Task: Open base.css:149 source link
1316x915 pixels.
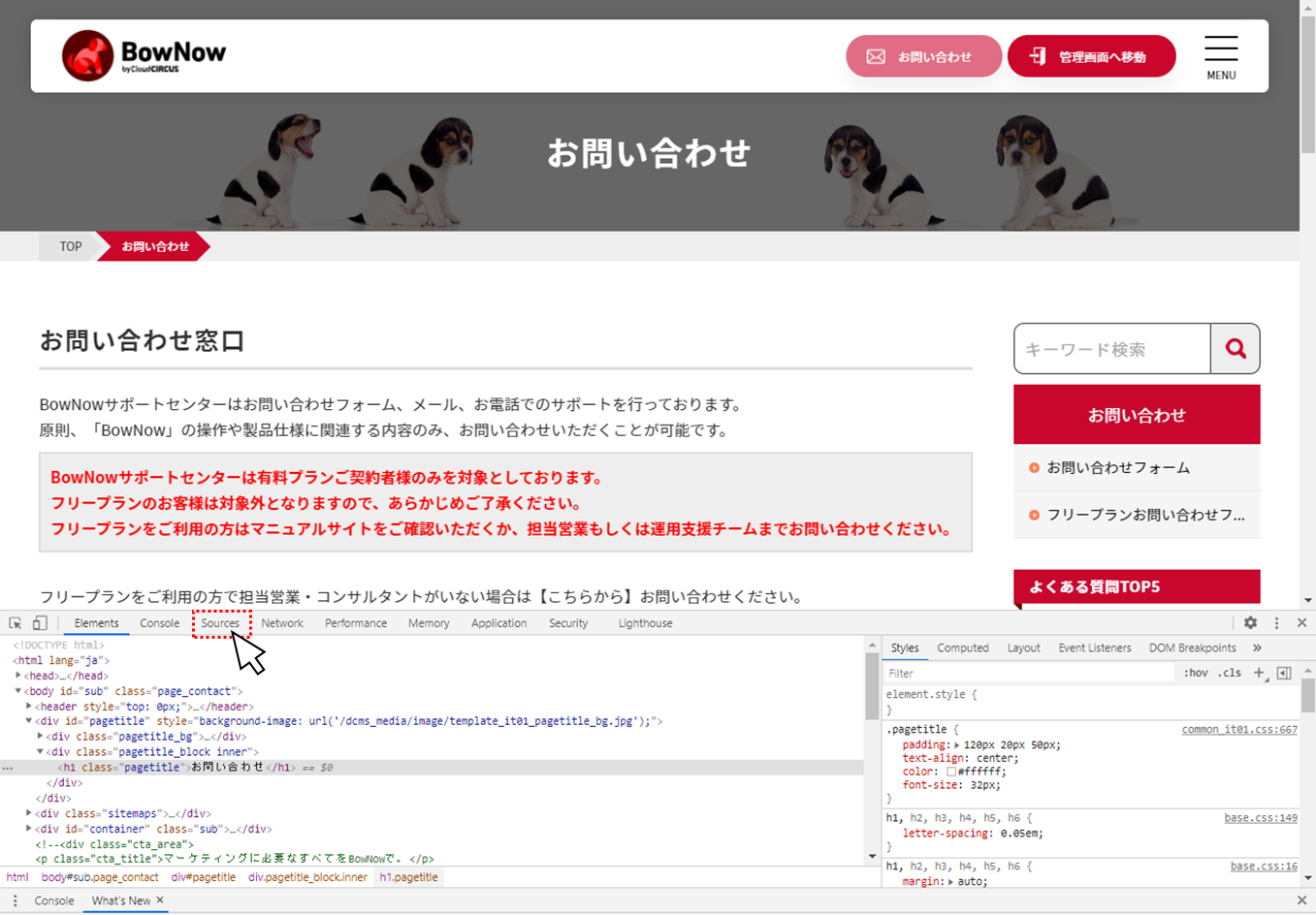Action: click(1261, 818)
